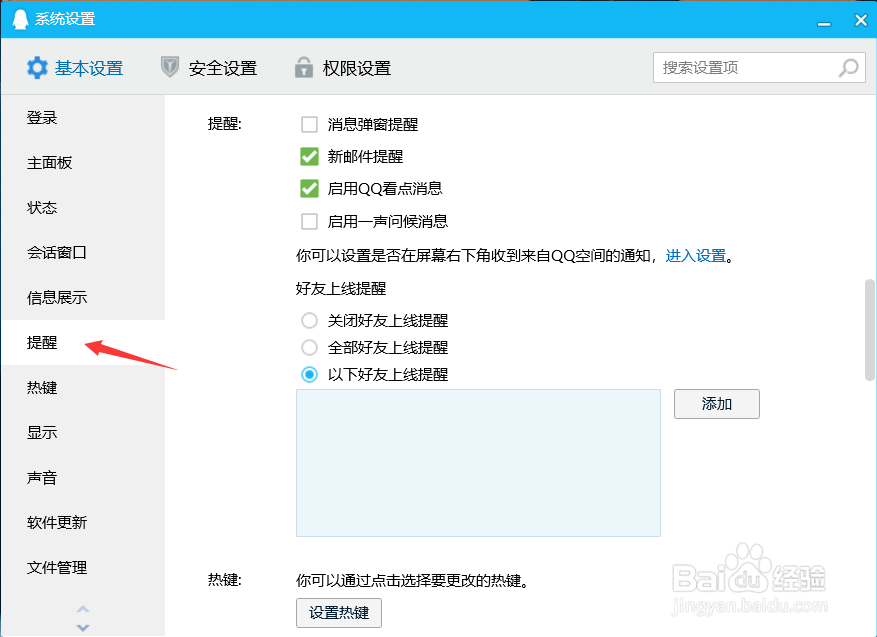Screen dimensions: 877x637
Task: Open 显示 section in sidebar
Action: (83, 432)
